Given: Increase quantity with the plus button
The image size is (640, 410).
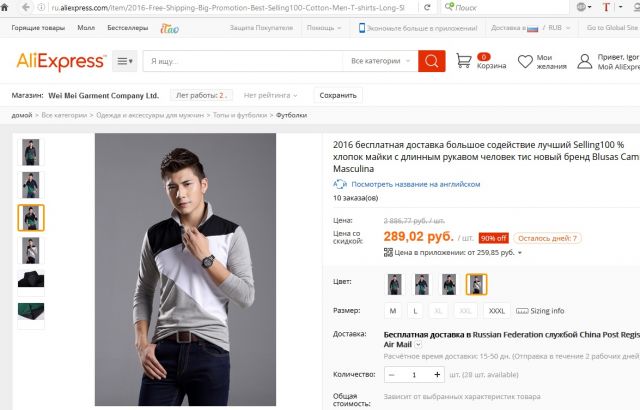Looking at the screenshot, I should [437, 375].
